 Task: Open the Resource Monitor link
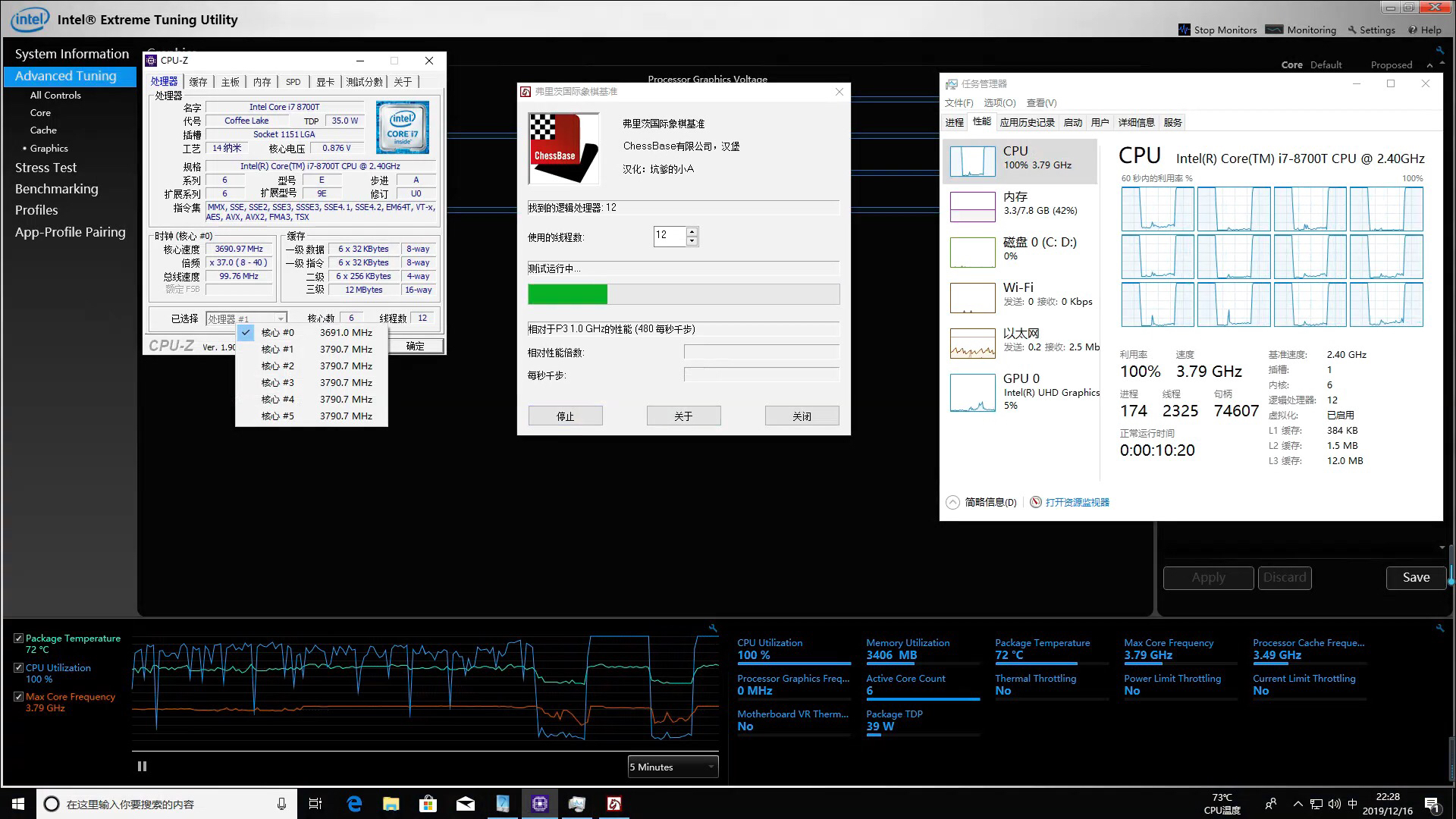(1077, 502)
